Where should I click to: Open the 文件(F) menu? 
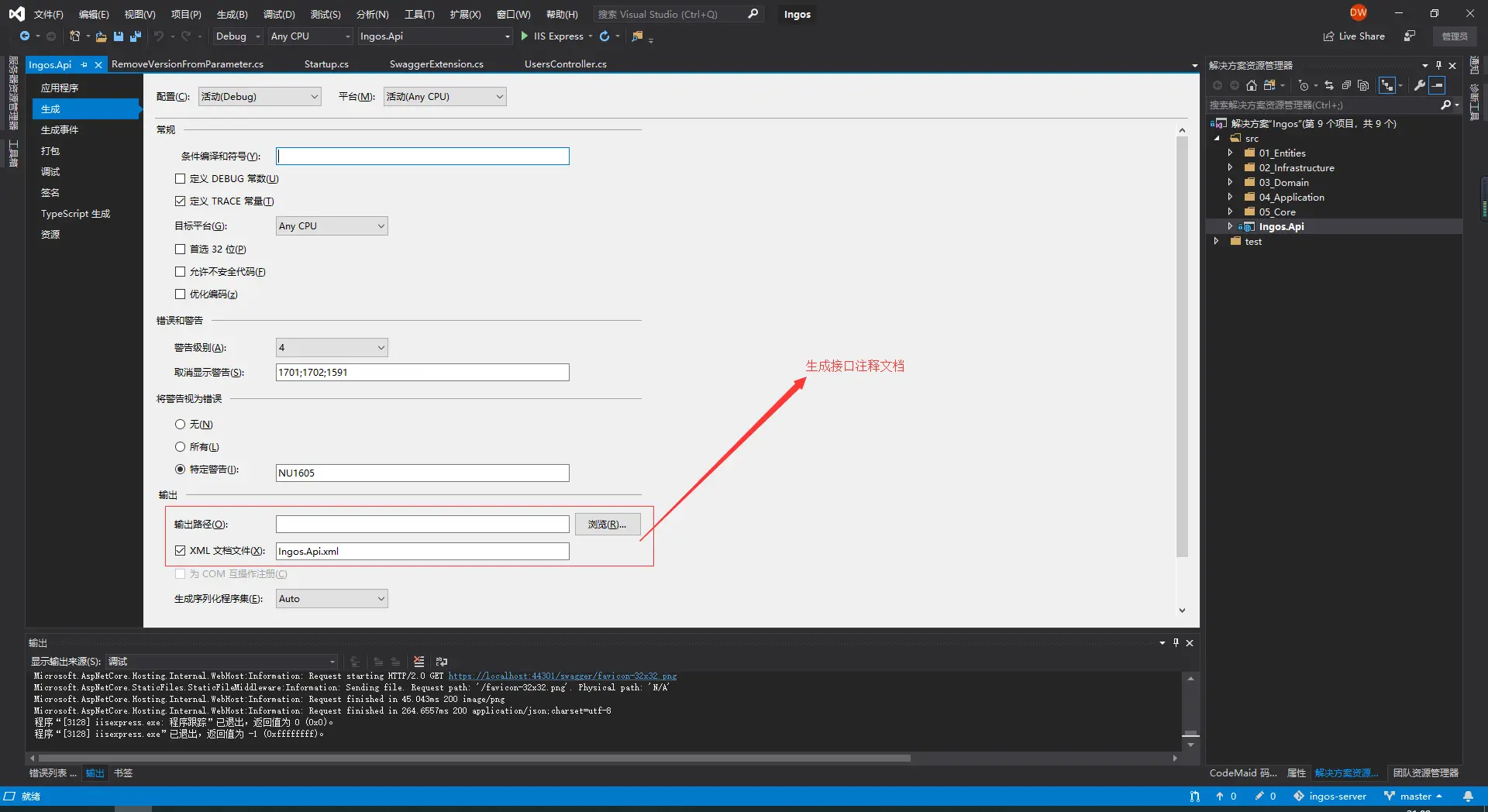(x=48, y=15)
